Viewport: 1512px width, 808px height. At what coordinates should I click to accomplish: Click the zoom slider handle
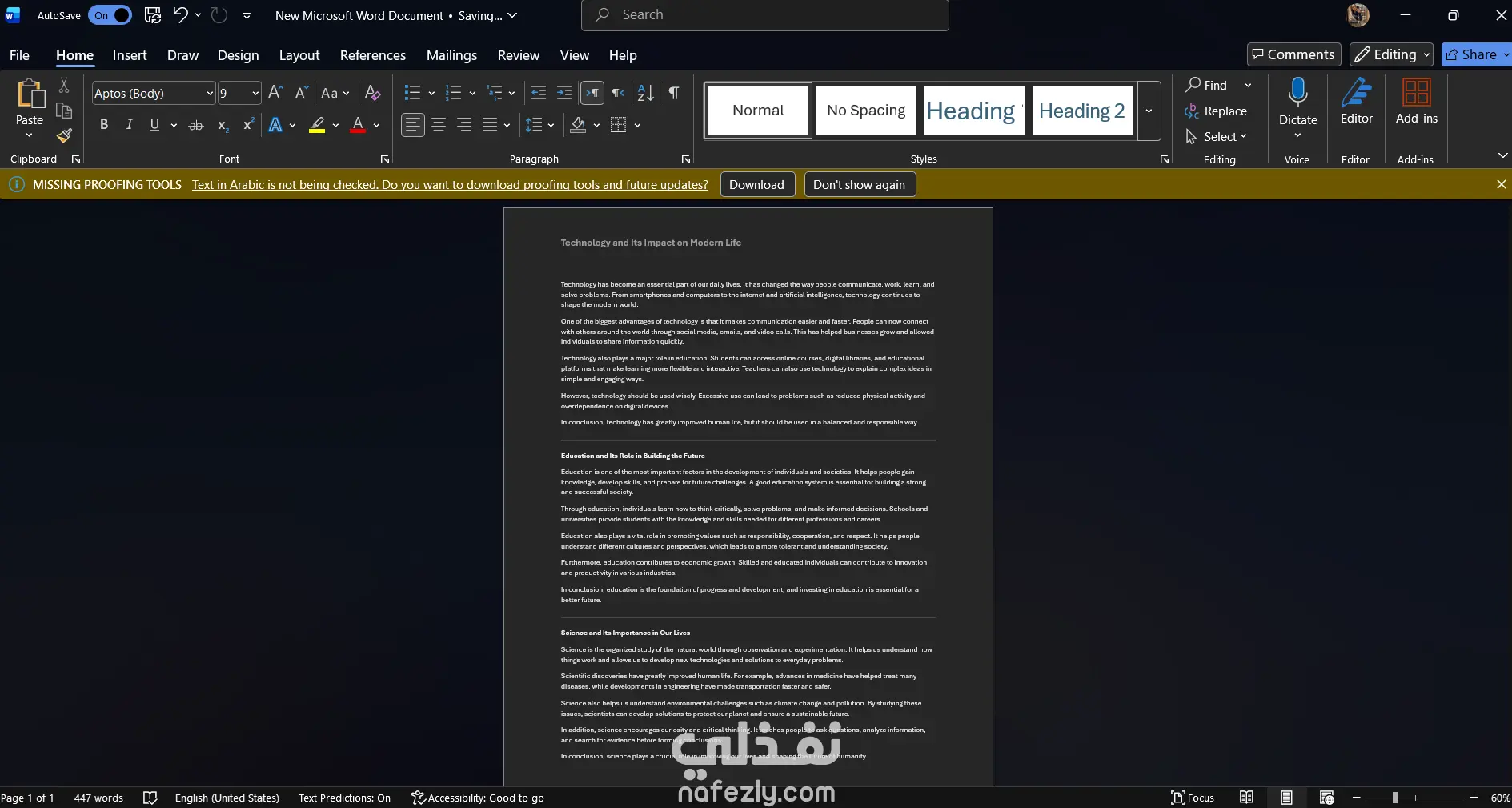click(1394, 798)
